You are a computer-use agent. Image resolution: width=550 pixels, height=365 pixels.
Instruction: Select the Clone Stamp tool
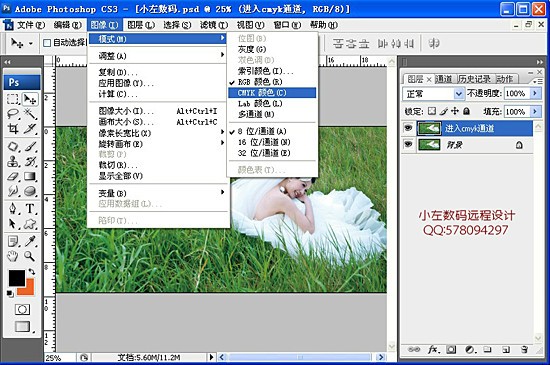click(13, 161)
